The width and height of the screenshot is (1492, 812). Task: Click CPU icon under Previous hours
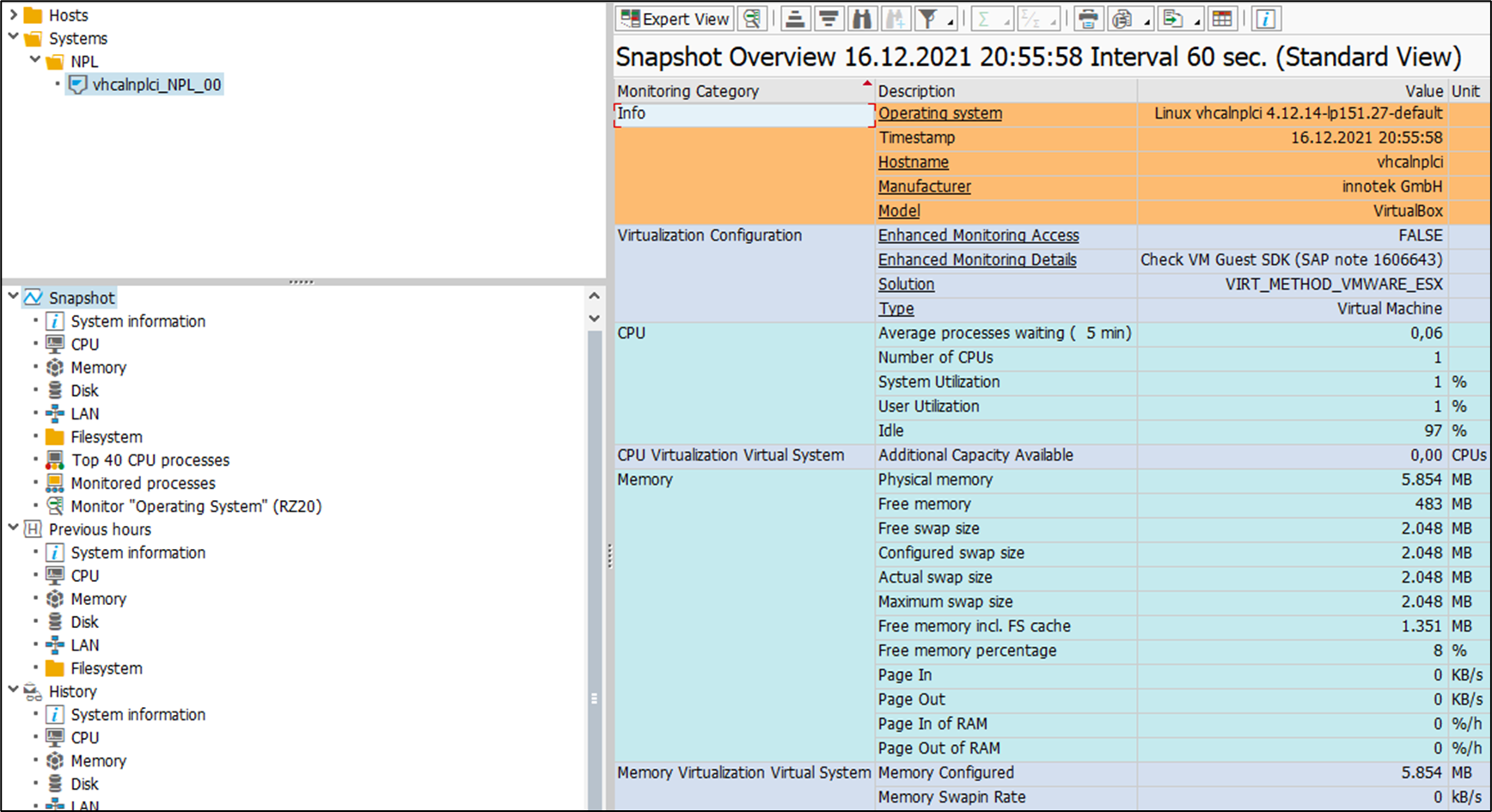pyautogui.click(x=55, y=576)
